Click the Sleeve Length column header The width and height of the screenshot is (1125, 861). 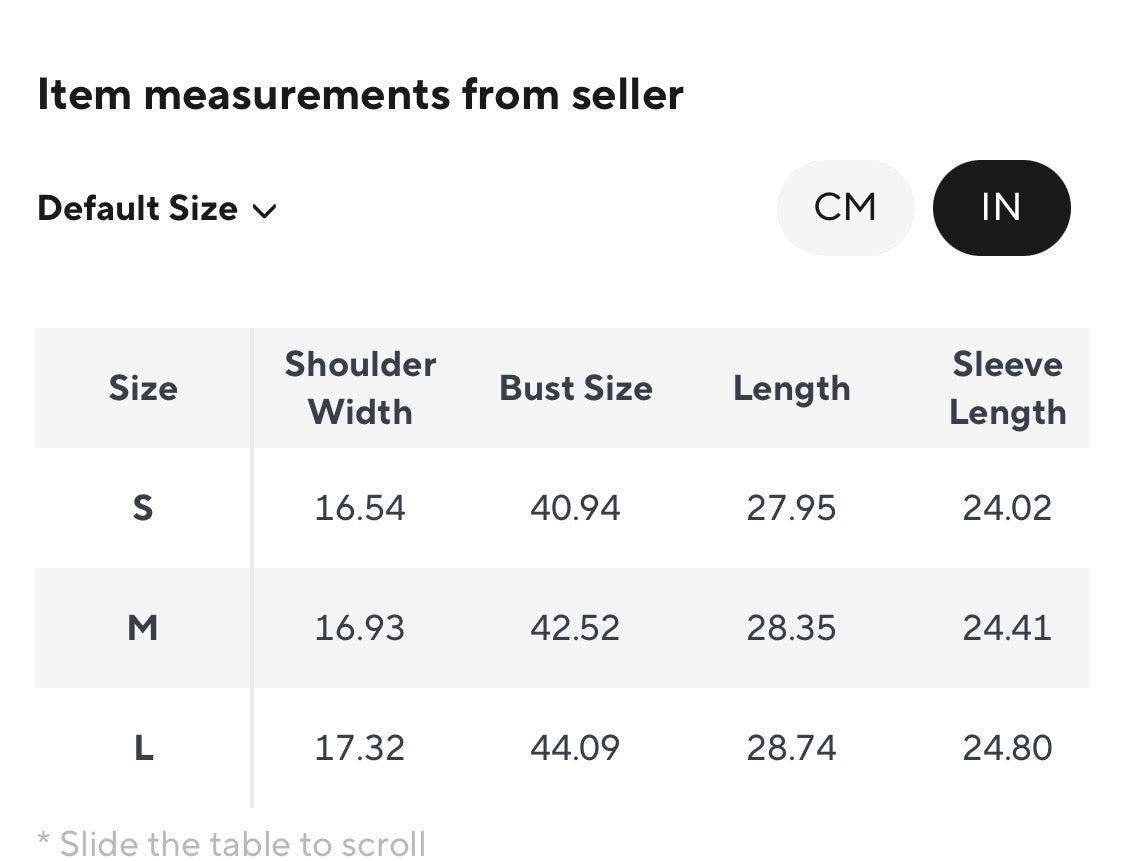click(1007, 388)
